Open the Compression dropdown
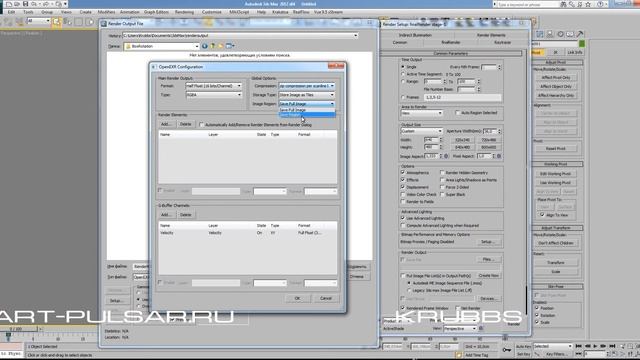 click(307, 86)
